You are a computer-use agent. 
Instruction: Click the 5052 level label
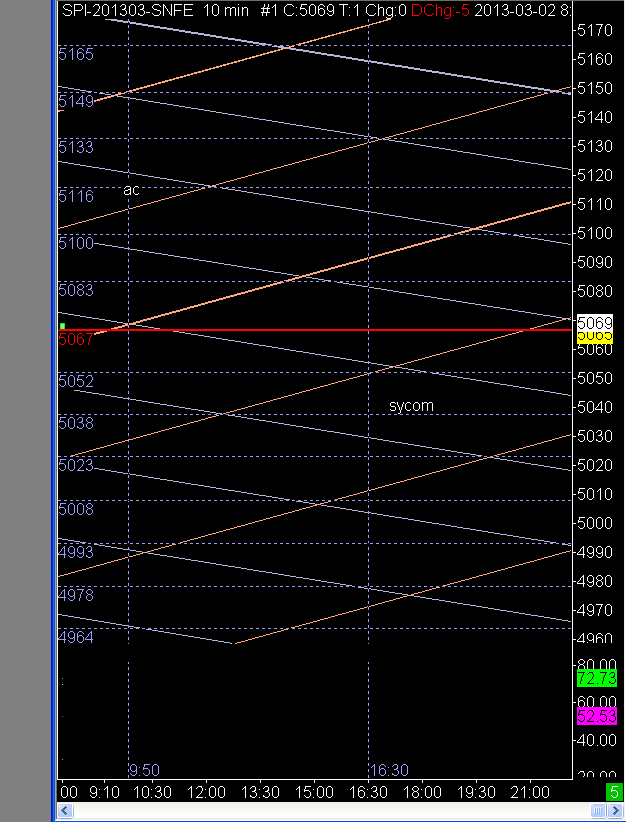(75, 381)
